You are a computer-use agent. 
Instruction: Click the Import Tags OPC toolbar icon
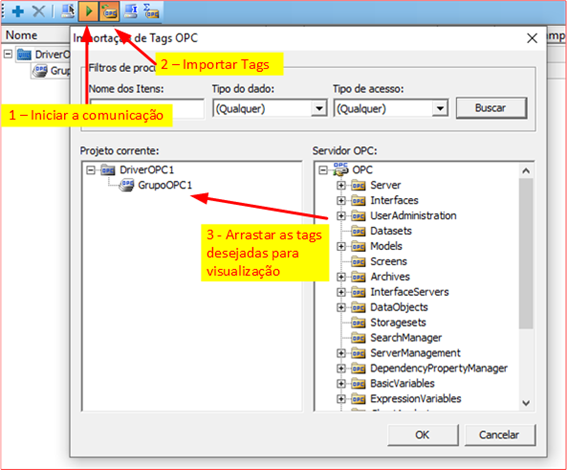(110, 12)
